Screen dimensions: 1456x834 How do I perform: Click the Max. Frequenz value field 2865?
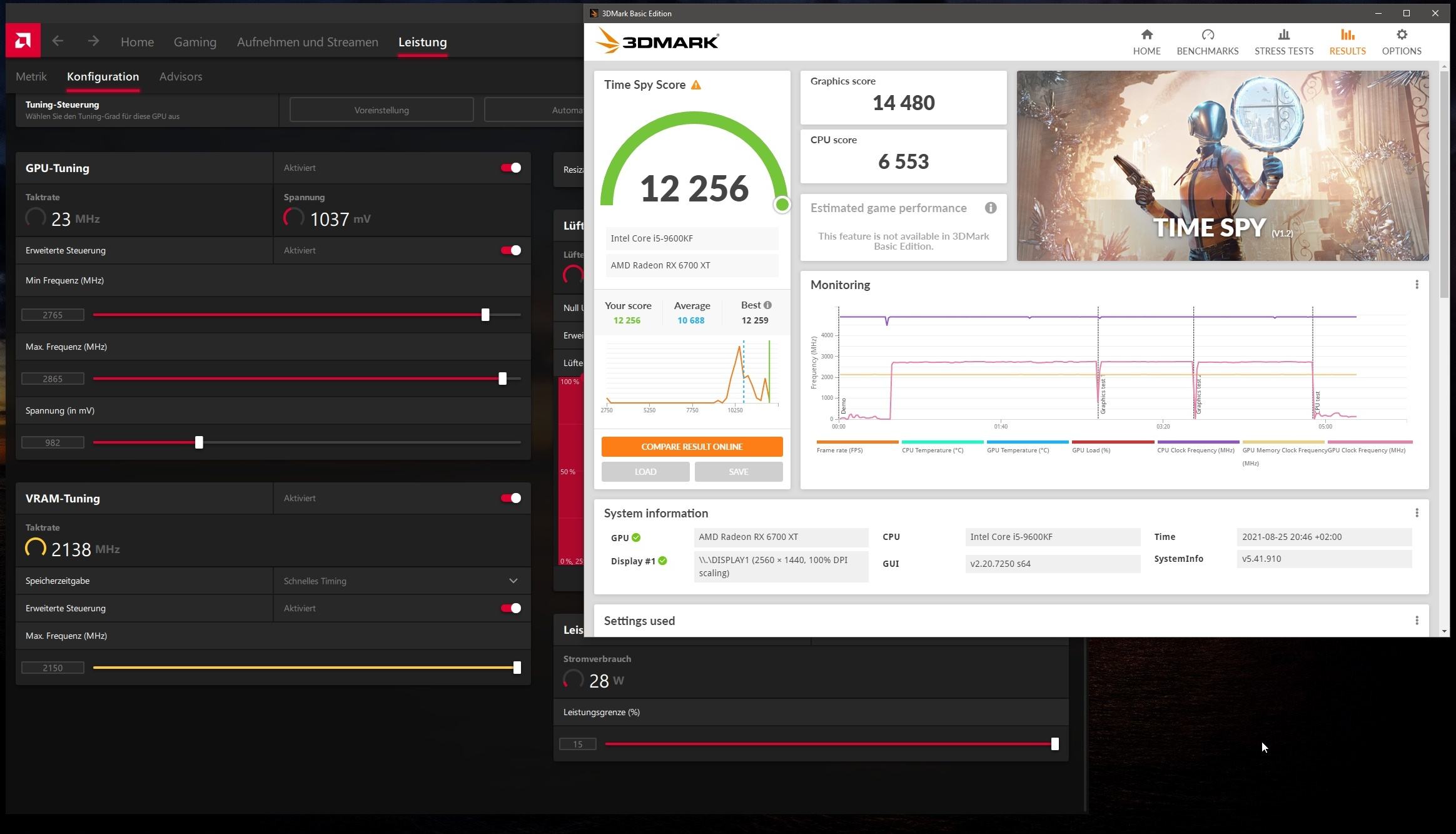pos(53,379)
